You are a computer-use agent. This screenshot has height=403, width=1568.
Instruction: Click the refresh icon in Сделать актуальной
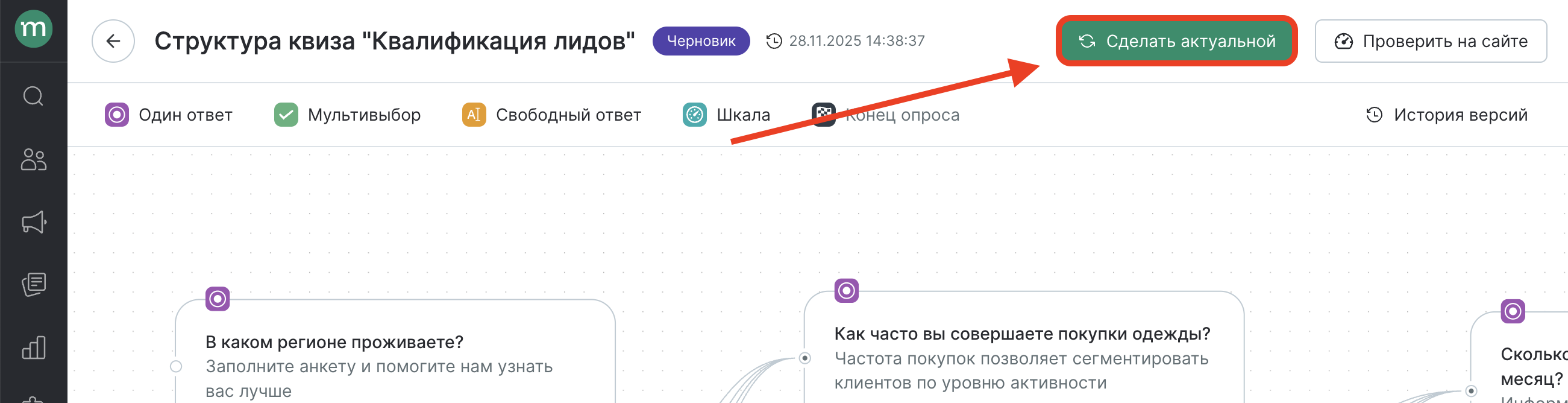pyautogui.click(x=1087, y=41)
